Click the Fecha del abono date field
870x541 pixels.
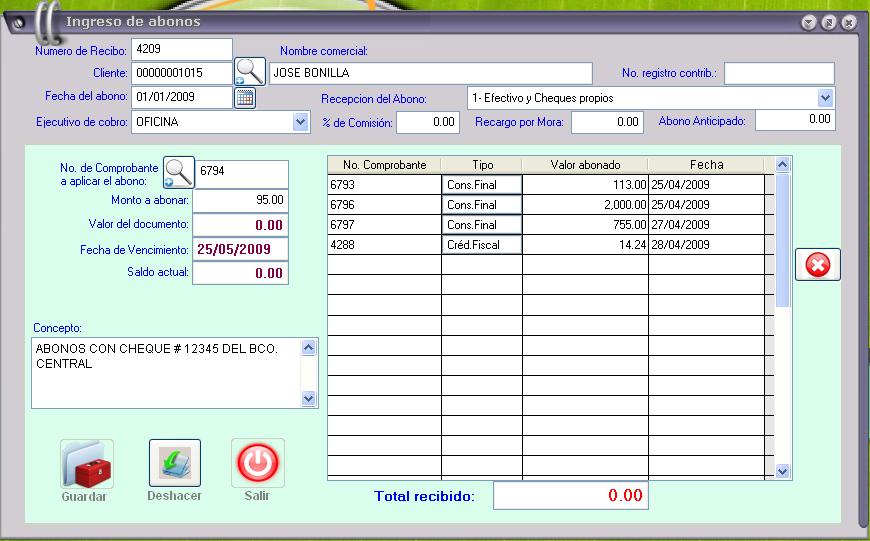pos(182,97)
